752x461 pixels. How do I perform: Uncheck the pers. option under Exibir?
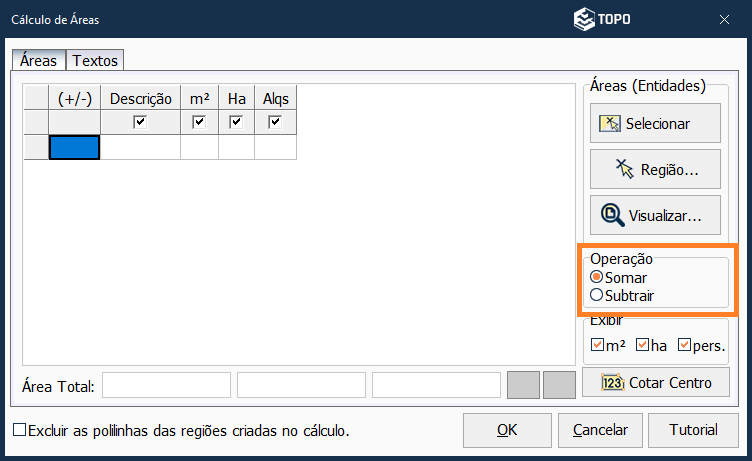(685, 345)
